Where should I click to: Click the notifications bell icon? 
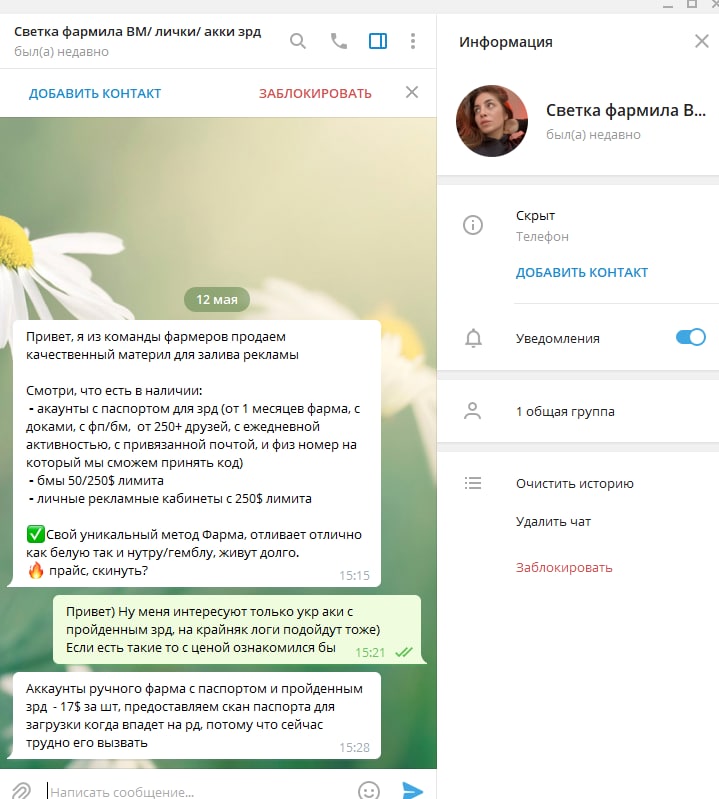click(473, 338)
